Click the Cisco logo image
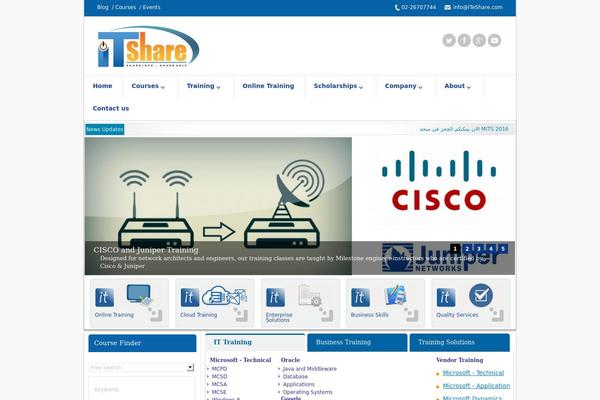This screenshot has height=400, width=600. [x=439, y=181]
